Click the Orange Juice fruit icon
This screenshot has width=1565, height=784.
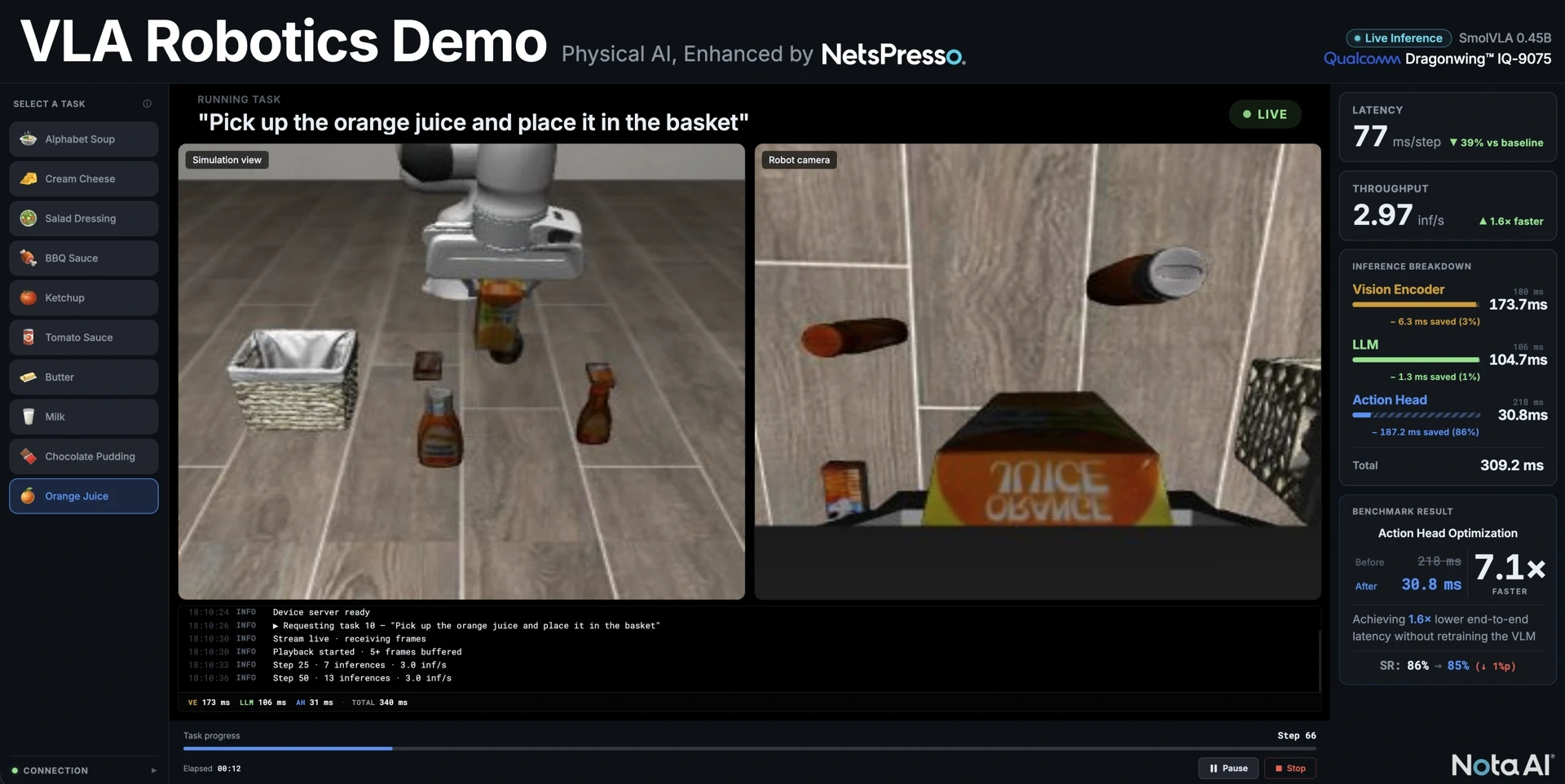click(29, 496)
